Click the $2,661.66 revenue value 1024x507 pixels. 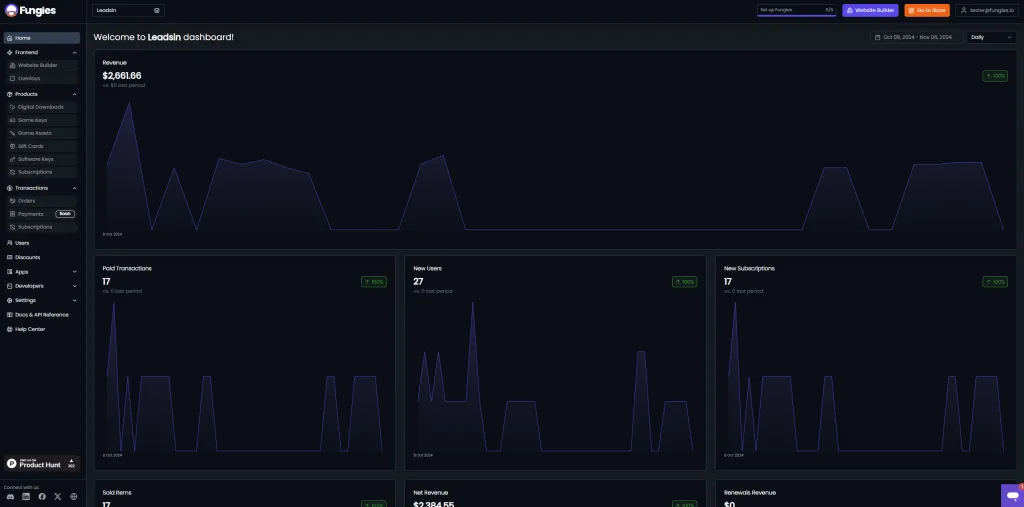[x=121, y=76]
